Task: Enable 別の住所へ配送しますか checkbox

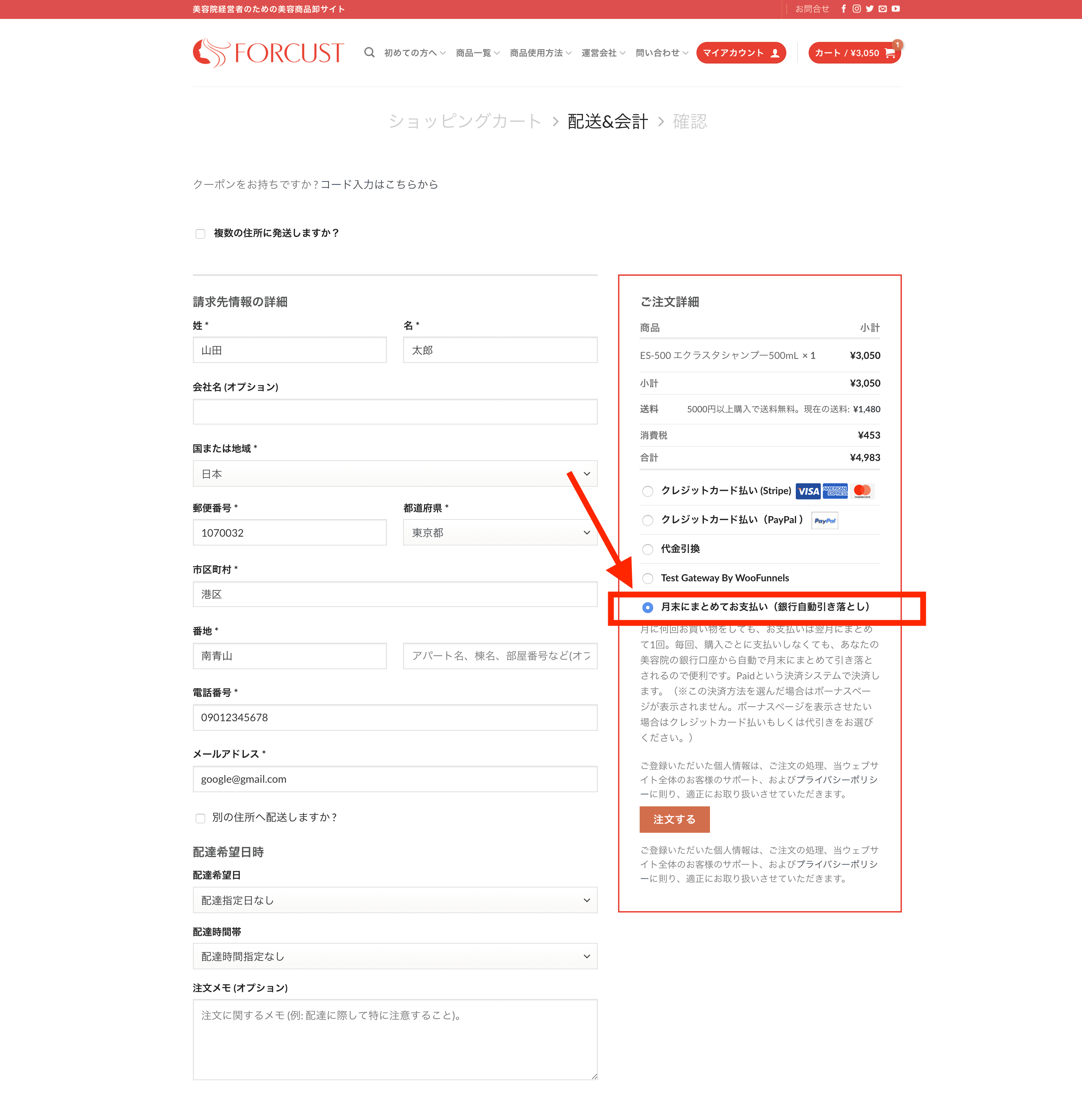Action: pos(200,818)
